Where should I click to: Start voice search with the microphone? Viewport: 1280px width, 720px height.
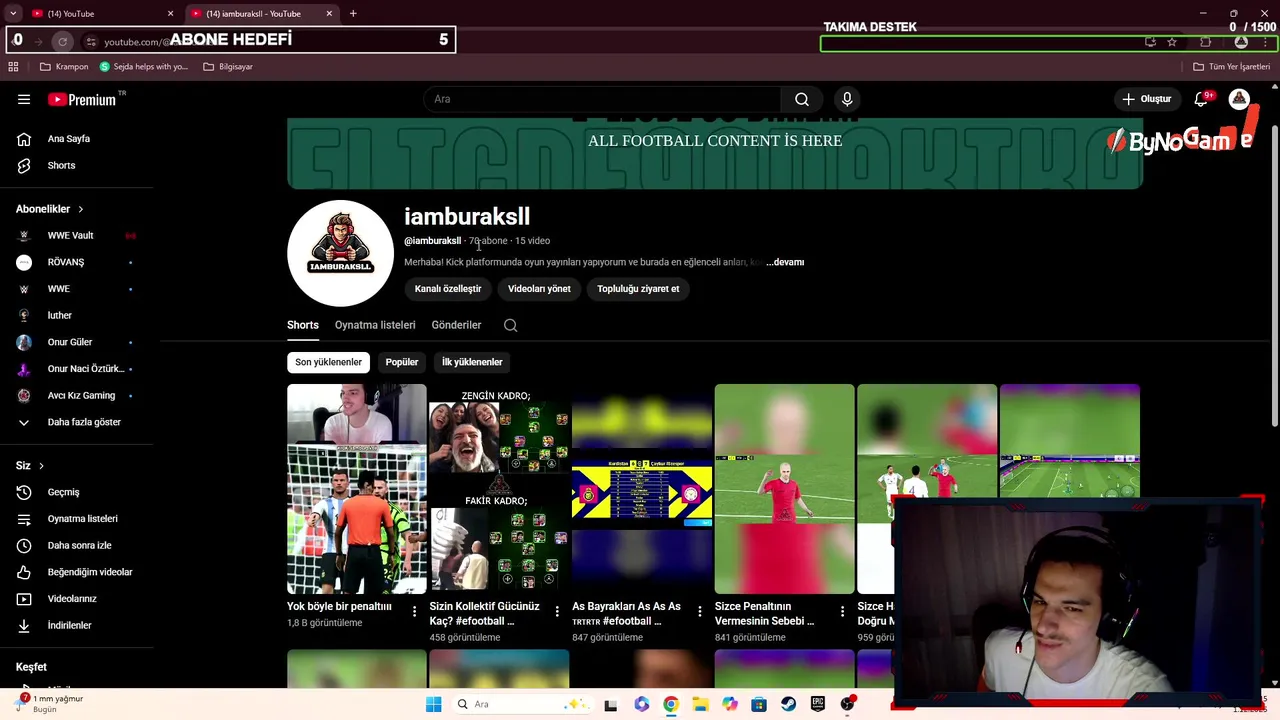tap(847, 99)
